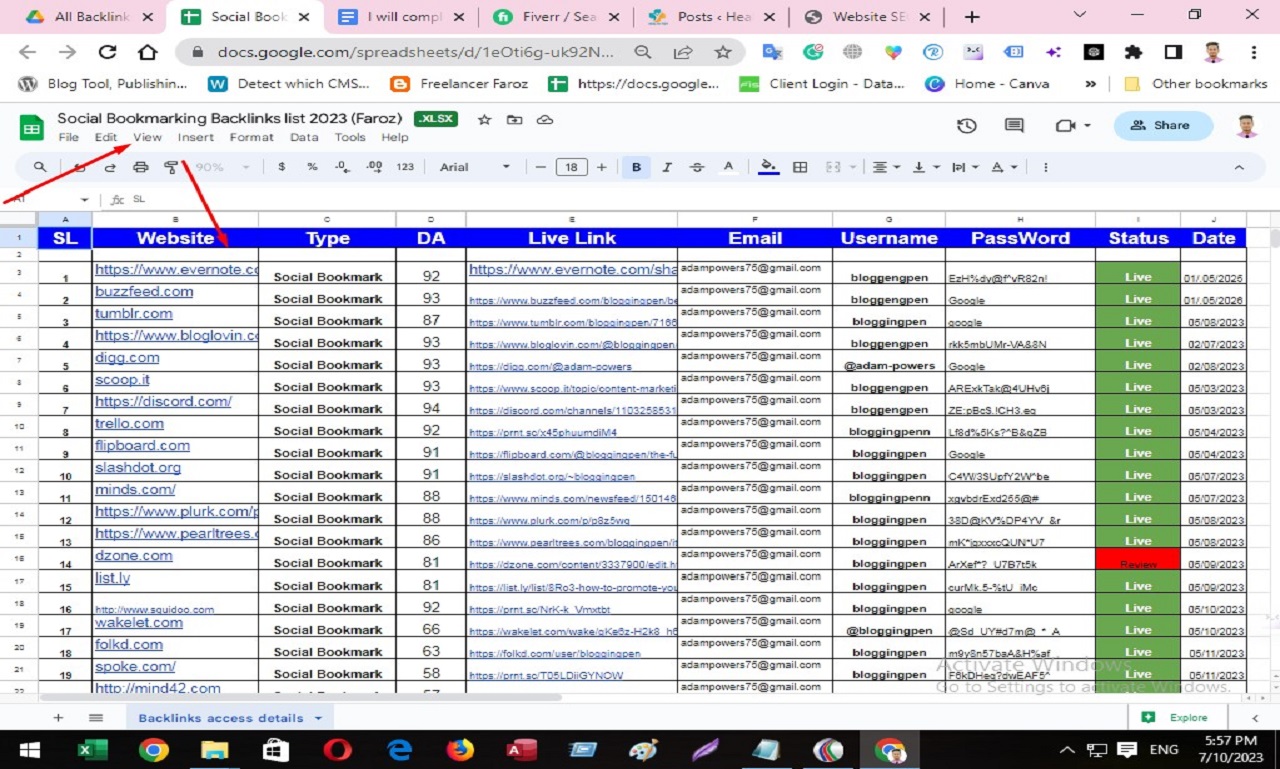The height and width of the screenshot is (769, 1280).
Task: Open the File menu
Action: [68, 137]
